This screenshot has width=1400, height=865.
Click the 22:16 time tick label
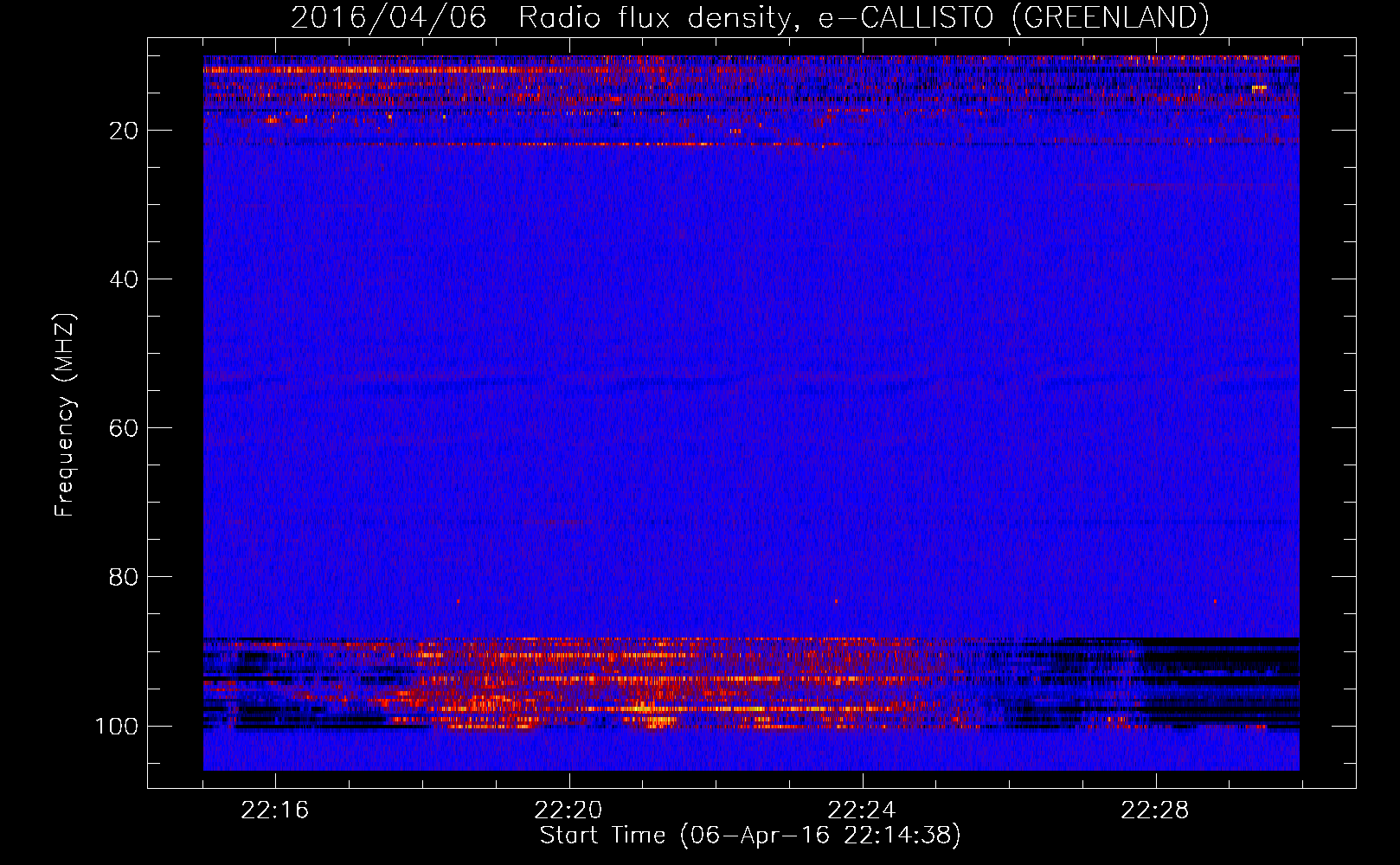pos(275,811)
